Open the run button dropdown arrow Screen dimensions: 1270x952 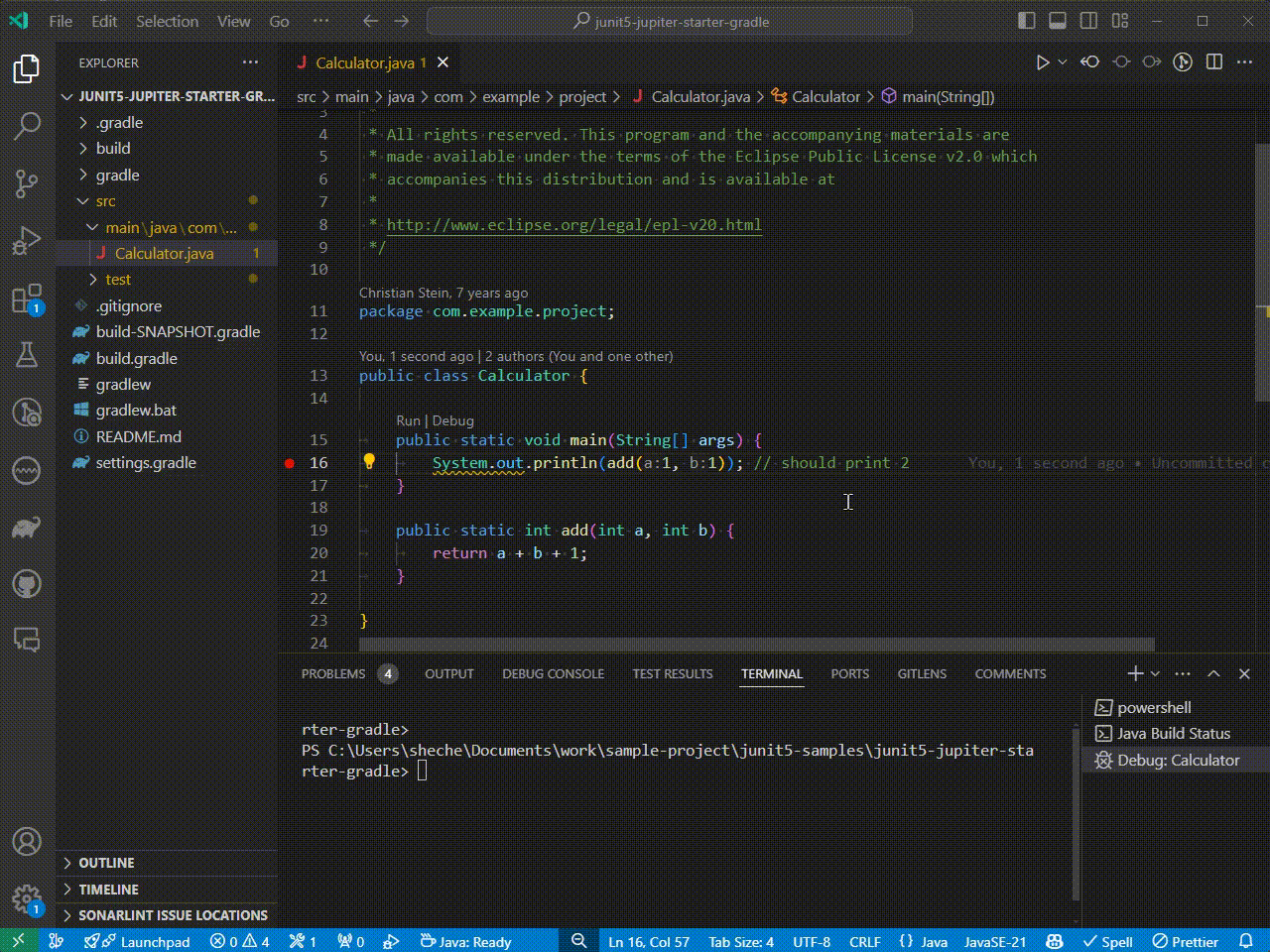pyautogui.click(x=1063, y=62)
